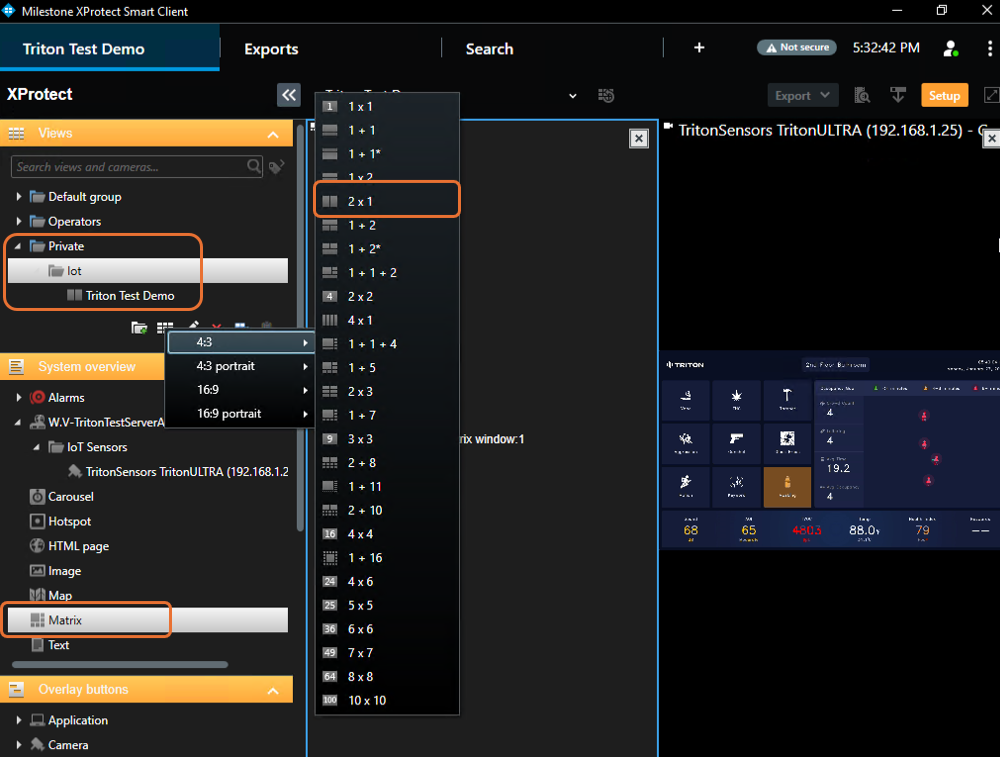Collapse the Overlay buttons panel chevron

[273, 690]
